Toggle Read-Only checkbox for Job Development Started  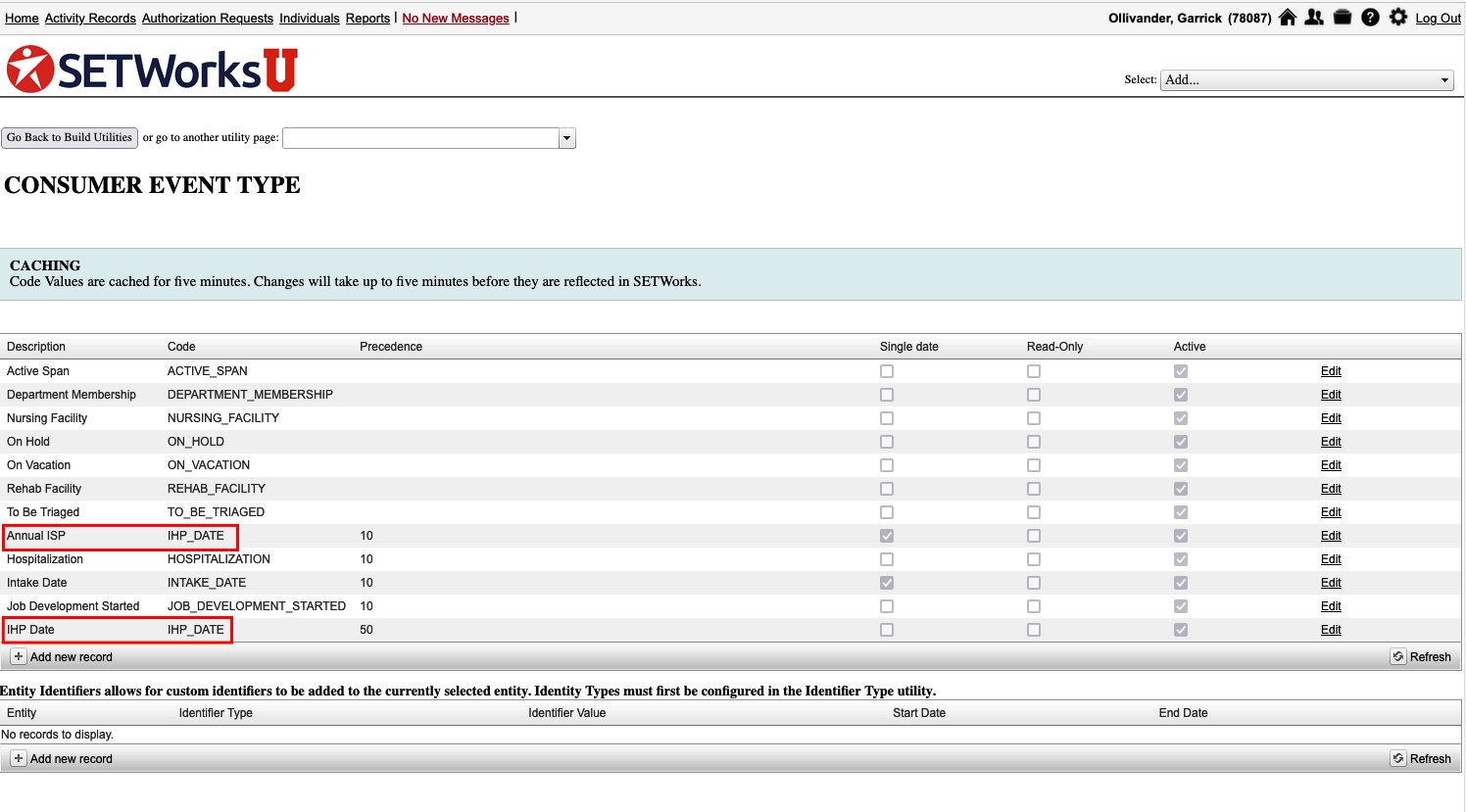(x=1034, y=606)
